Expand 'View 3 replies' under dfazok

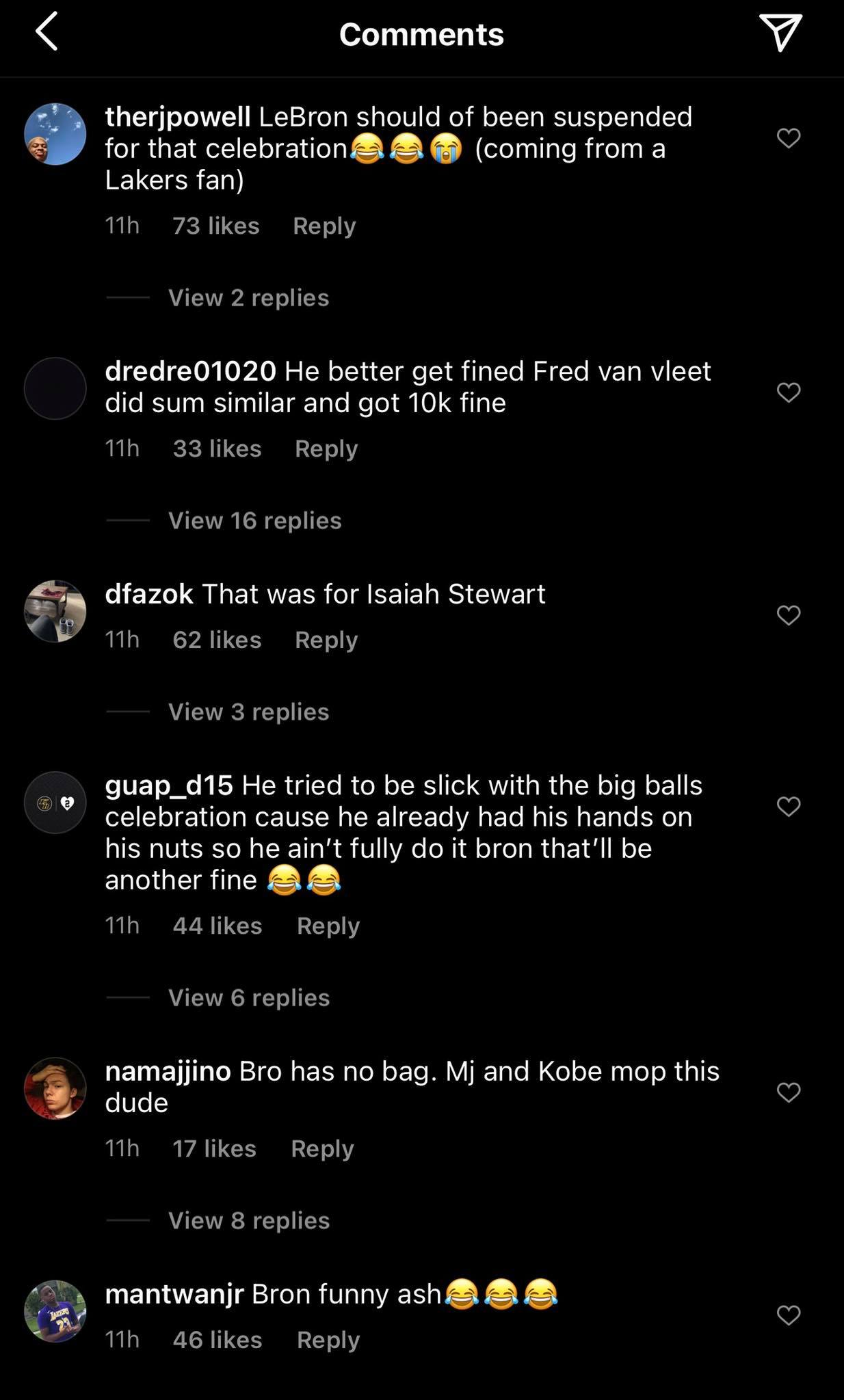(248, 712)
